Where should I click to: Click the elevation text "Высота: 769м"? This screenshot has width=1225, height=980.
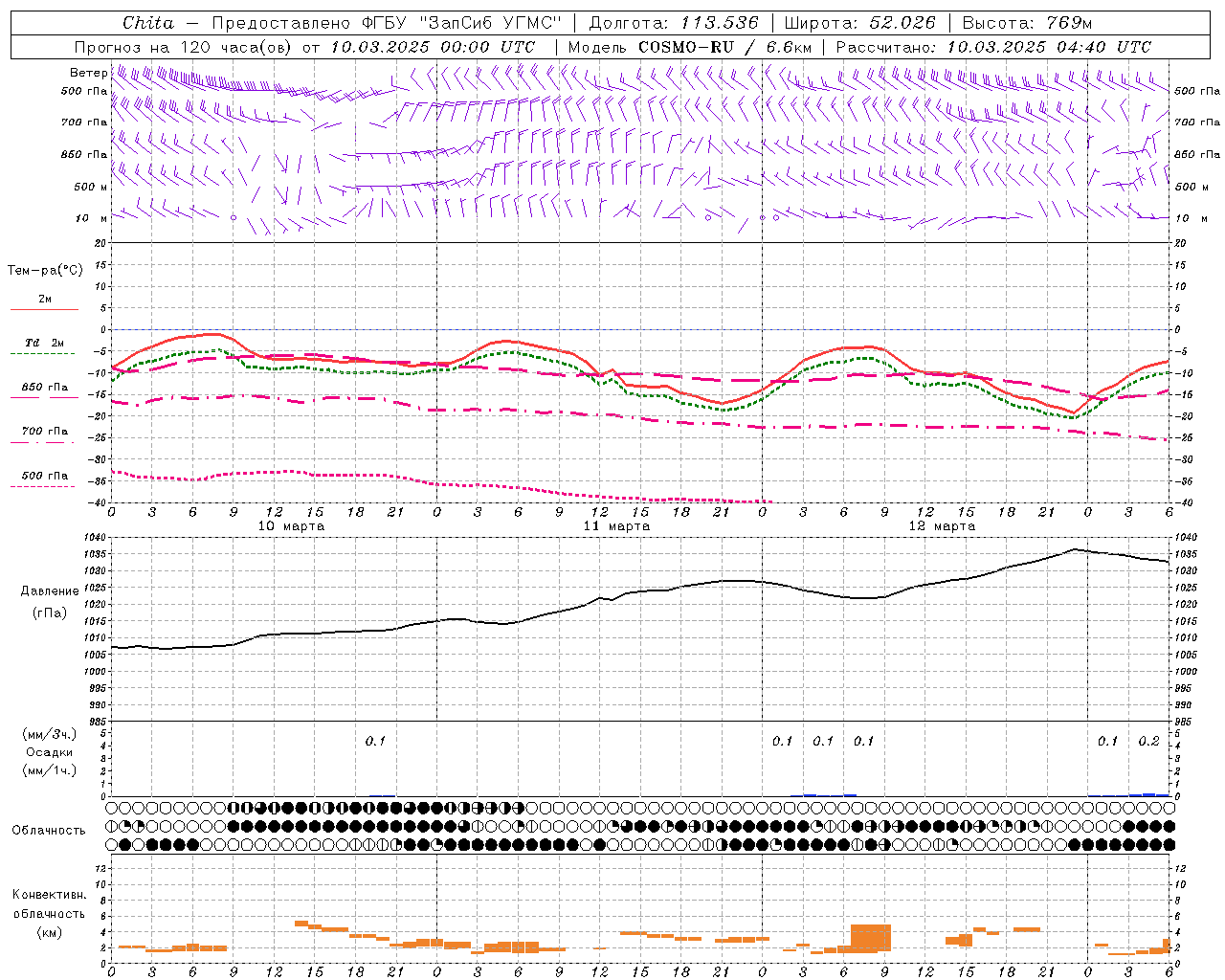click(1027, 23)
